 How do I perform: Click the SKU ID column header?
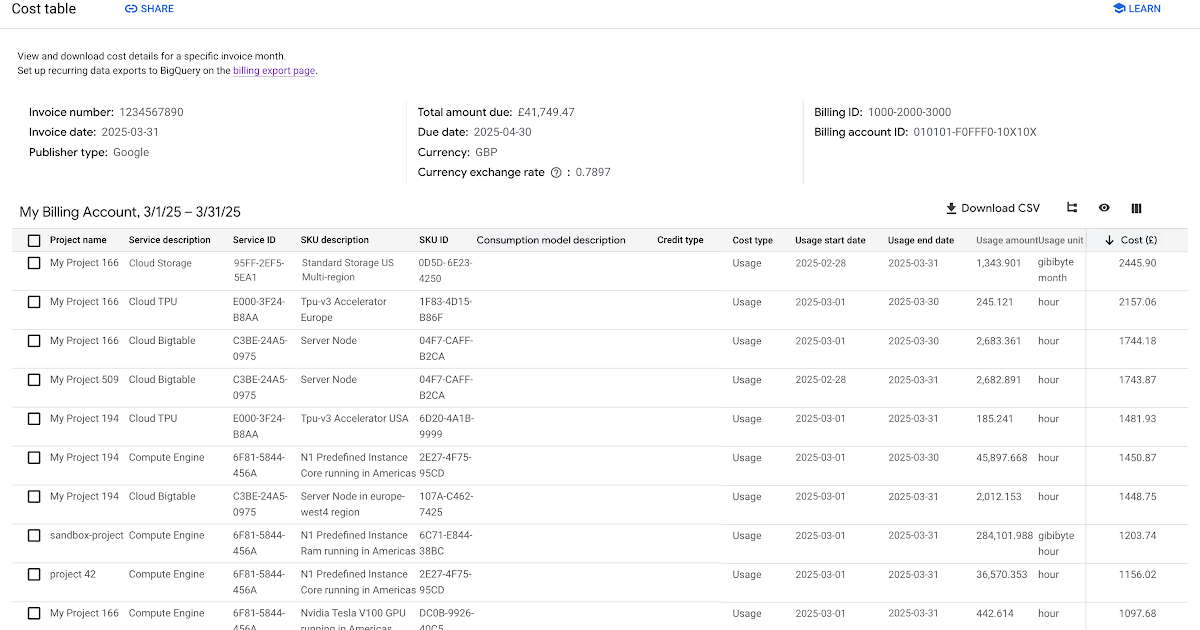click(x=434, y=240)
